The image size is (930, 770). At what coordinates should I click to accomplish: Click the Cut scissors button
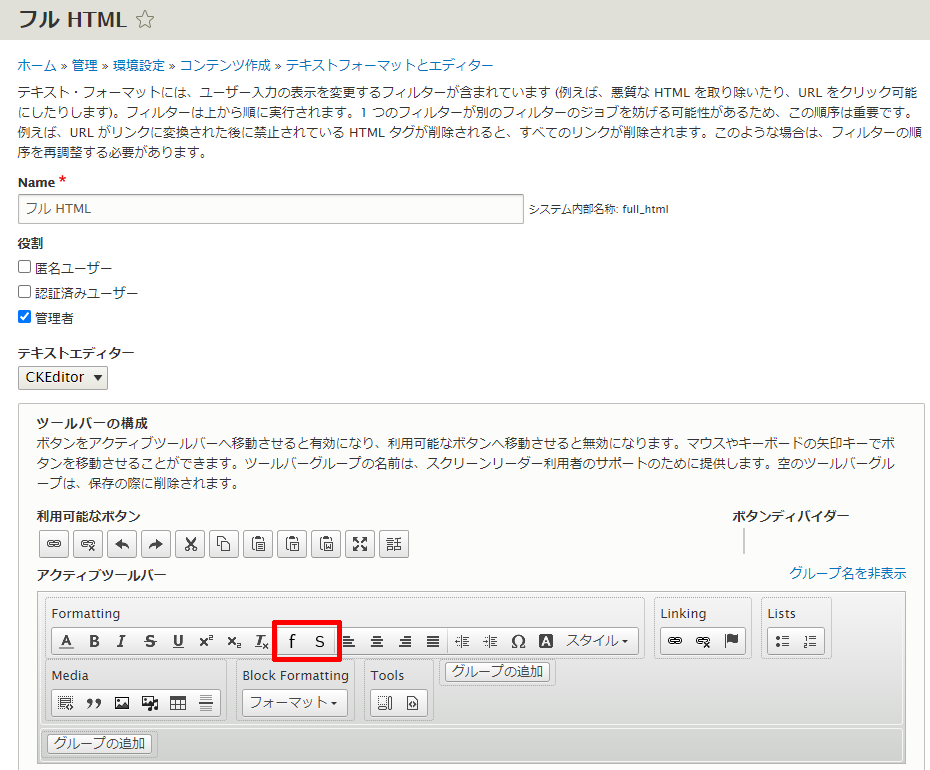pos(190,544)
